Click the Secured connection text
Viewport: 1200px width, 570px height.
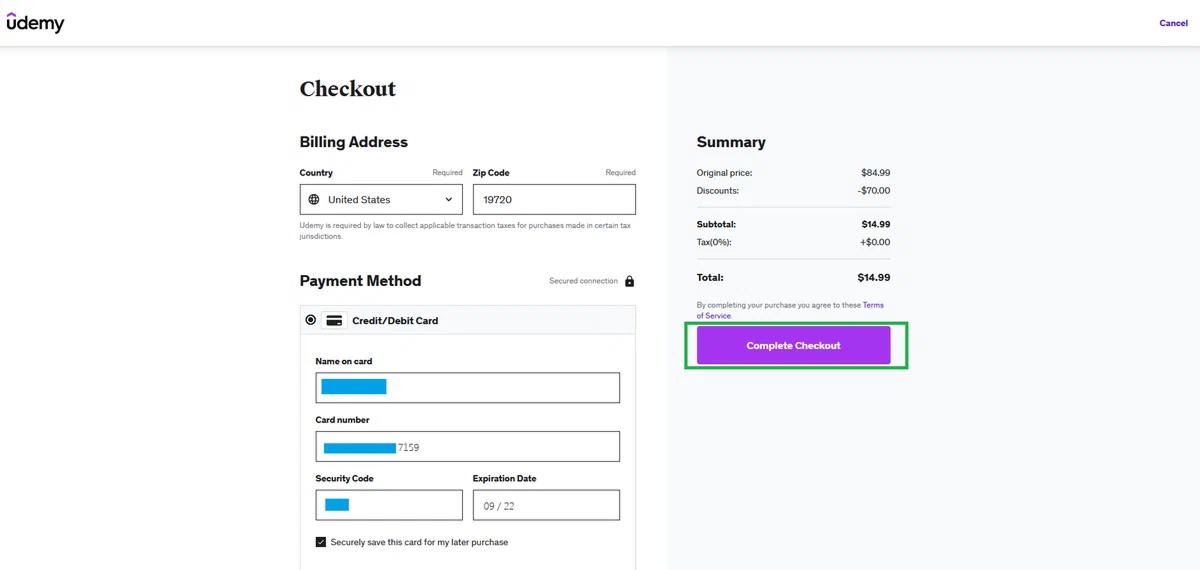583,281
